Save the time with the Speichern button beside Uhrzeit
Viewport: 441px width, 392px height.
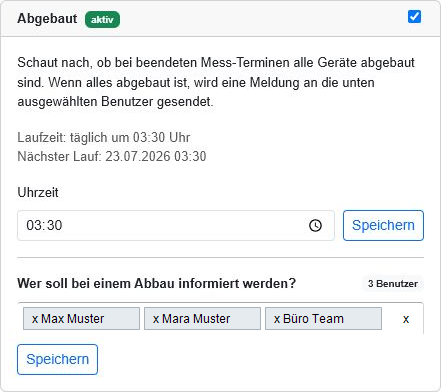click(x=383, y=225)
